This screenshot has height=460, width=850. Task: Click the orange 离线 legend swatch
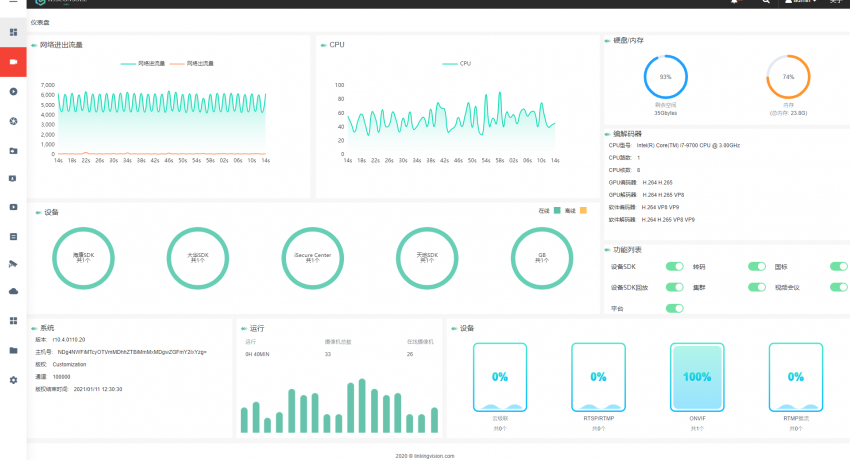click(x=583, y=210)
